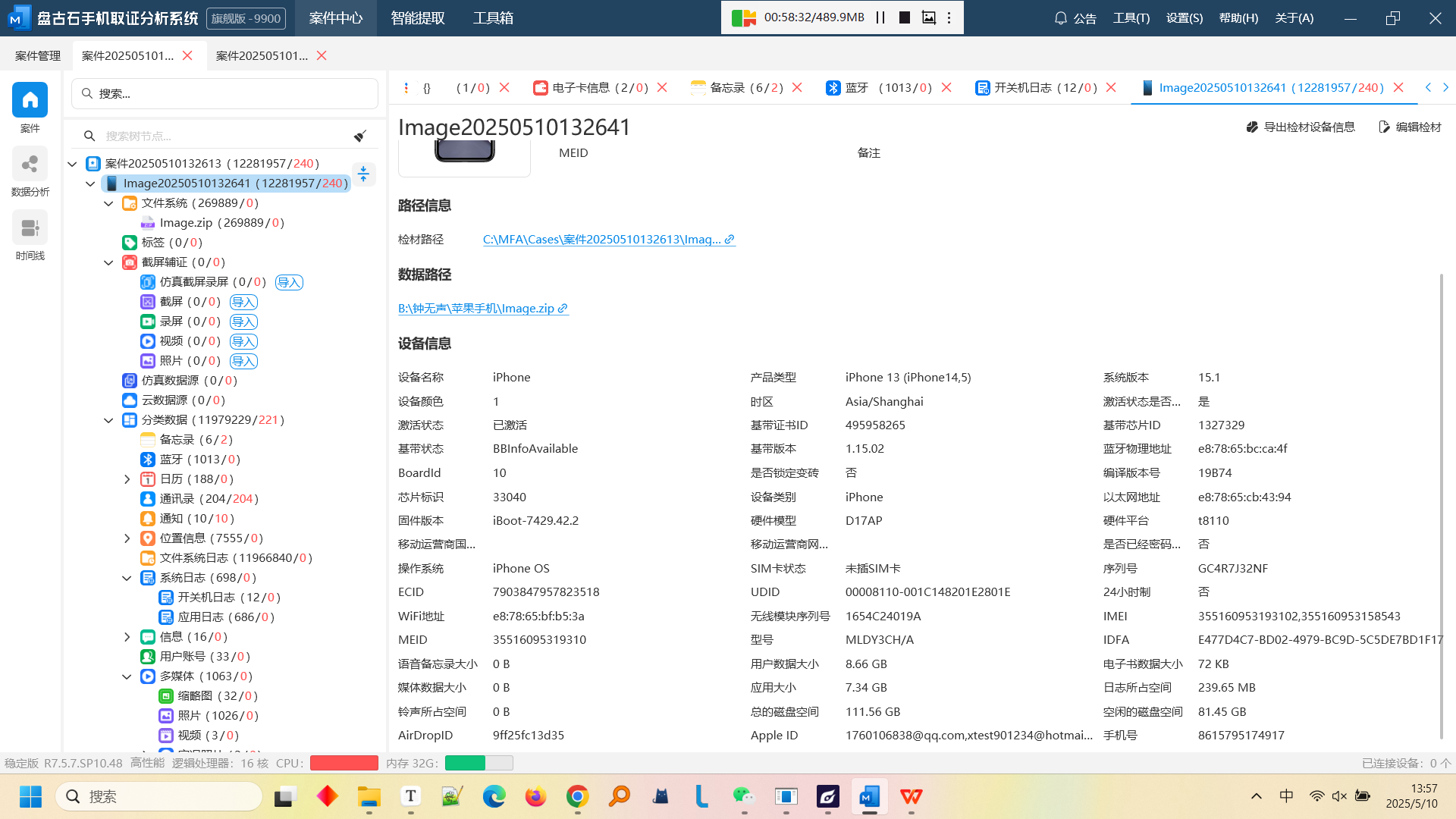Stop the screen recording
Viewport: 1456px width, 819px height.
(x=905, y=17)
